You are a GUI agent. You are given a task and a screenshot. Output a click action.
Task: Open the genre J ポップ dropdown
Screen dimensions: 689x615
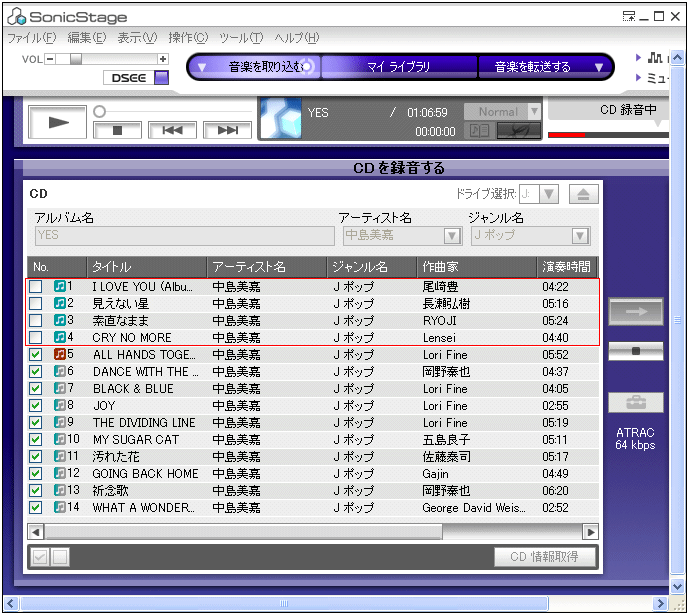(x=580, y=236)
